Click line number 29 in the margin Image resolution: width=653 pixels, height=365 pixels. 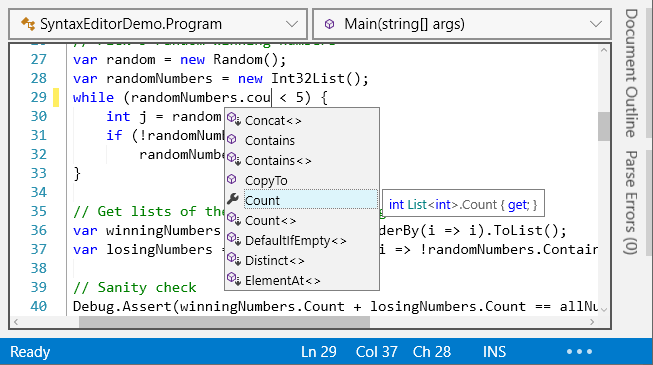38,97
